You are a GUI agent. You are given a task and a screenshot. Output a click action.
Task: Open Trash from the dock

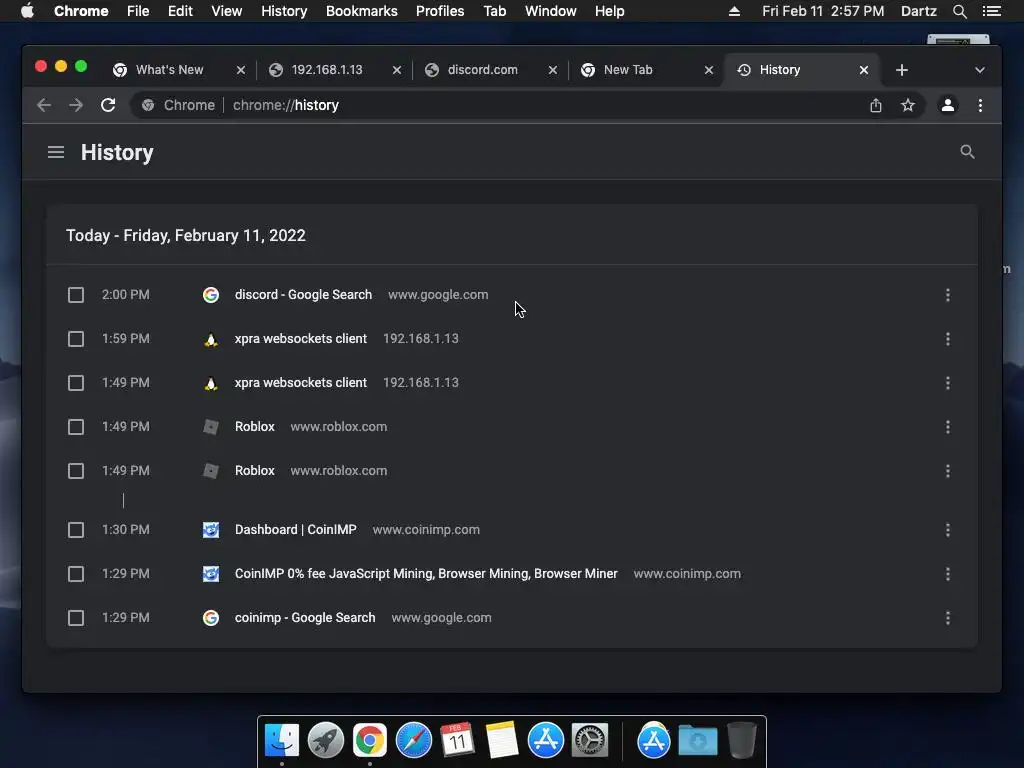741,740
